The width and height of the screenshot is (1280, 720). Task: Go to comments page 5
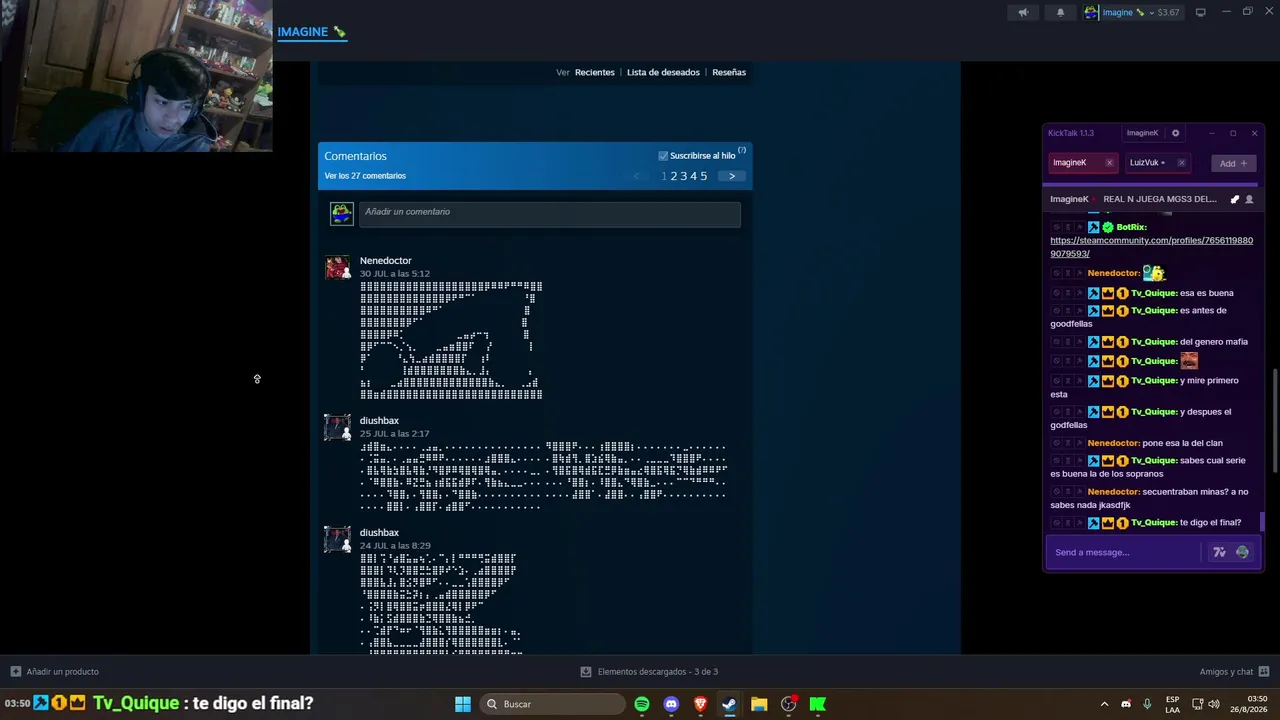click(x=703, y=176)
